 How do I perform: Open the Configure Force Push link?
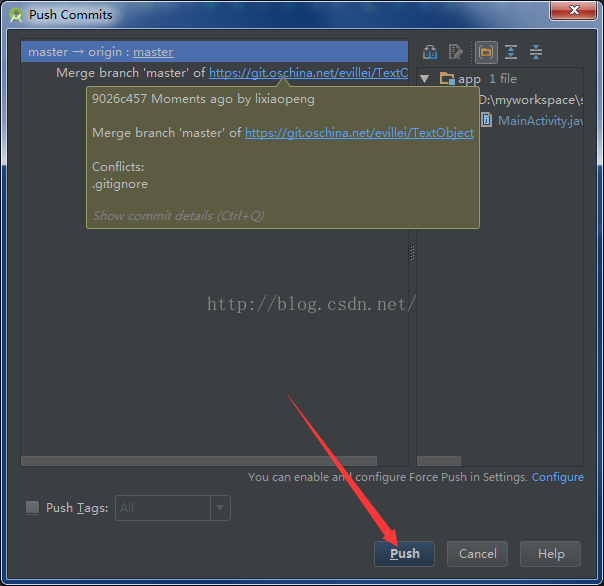557,477
